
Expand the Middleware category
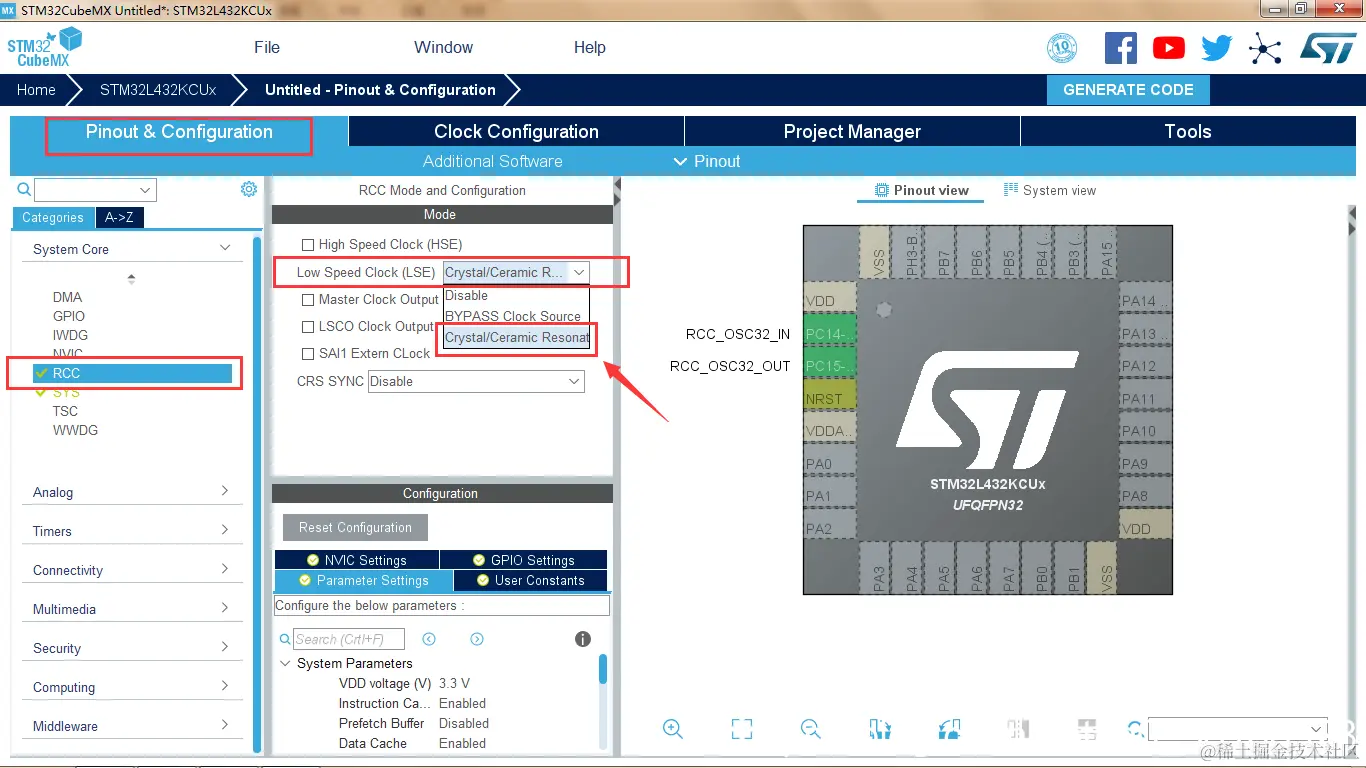click(x=225, y=725)
